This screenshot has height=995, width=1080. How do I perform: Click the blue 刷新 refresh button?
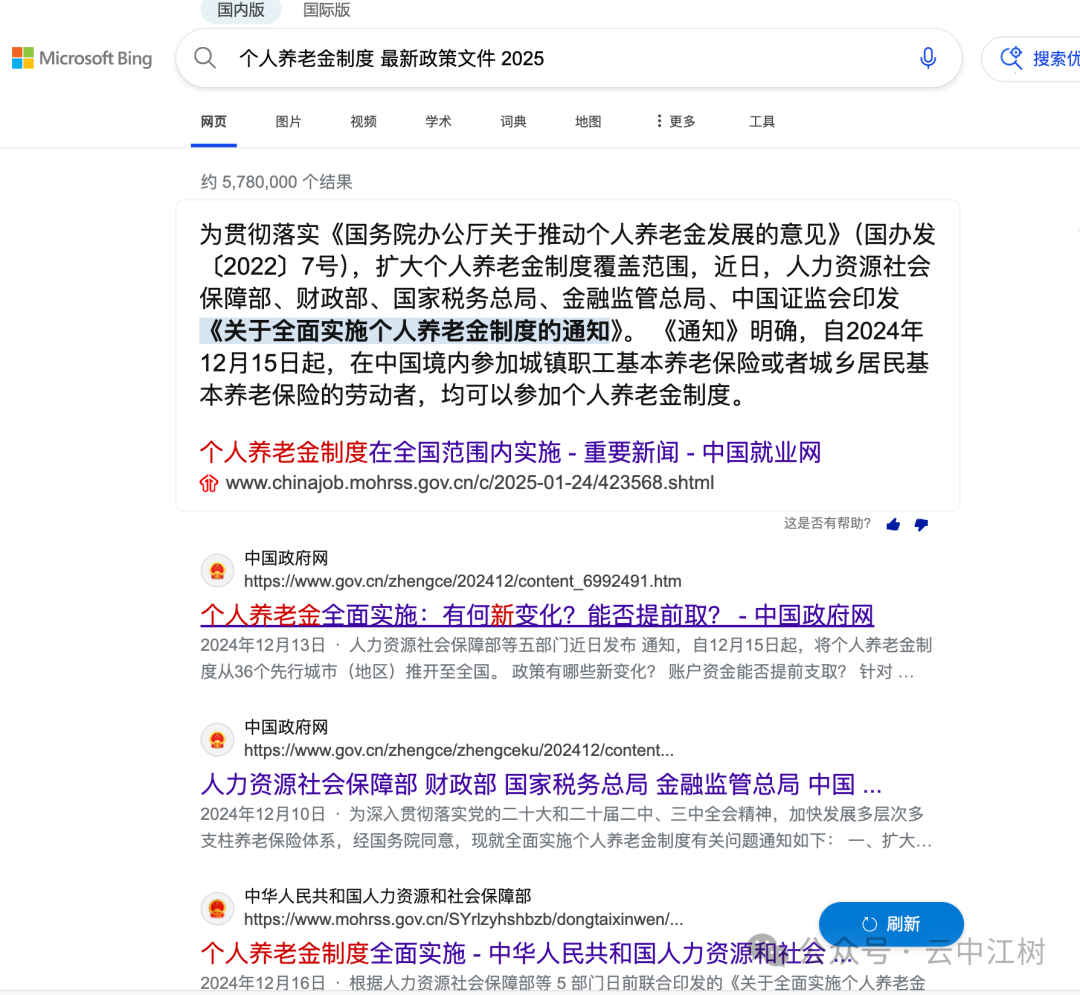[891, 924]
